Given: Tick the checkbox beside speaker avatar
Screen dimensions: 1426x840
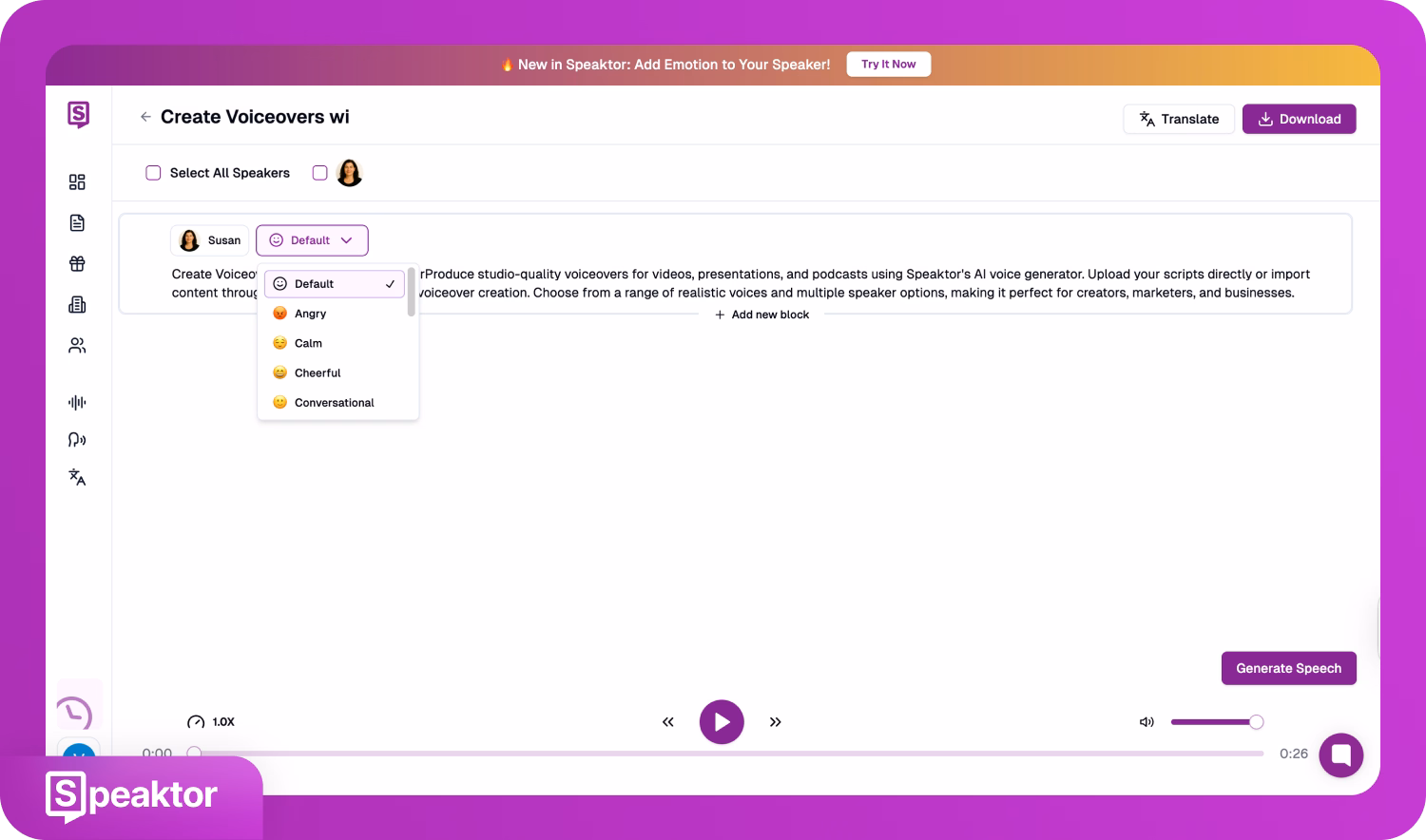Looking at the screenshot, I should pos(320,173).
